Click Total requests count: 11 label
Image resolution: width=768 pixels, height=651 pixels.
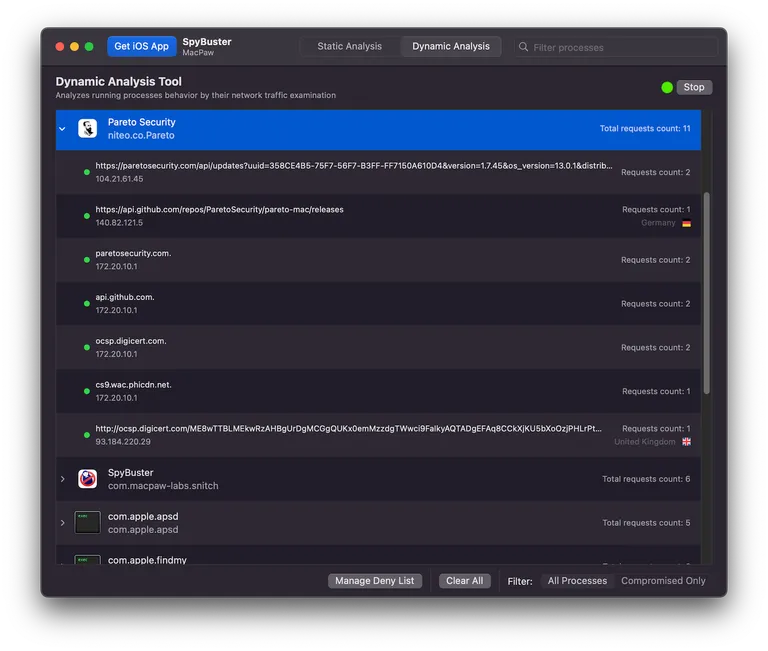click(645, 128)
